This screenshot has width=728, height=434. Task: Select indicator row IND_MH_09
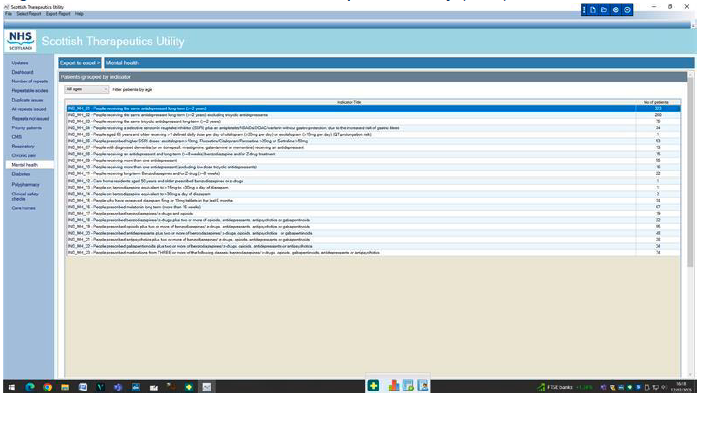click(x=373, y=160)
